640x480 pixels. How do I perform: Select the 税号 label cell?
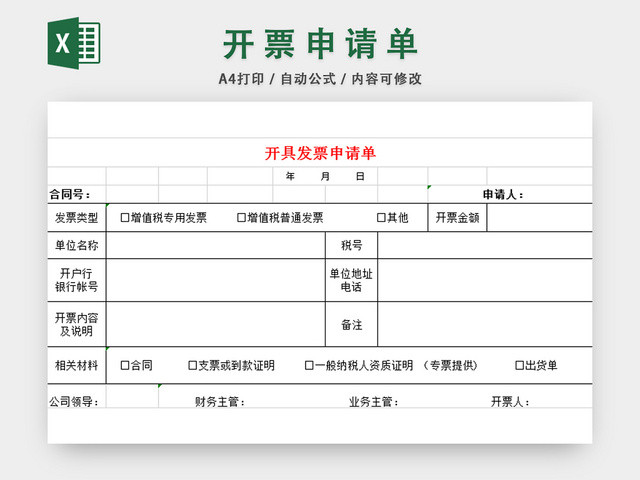coord(351,245)
